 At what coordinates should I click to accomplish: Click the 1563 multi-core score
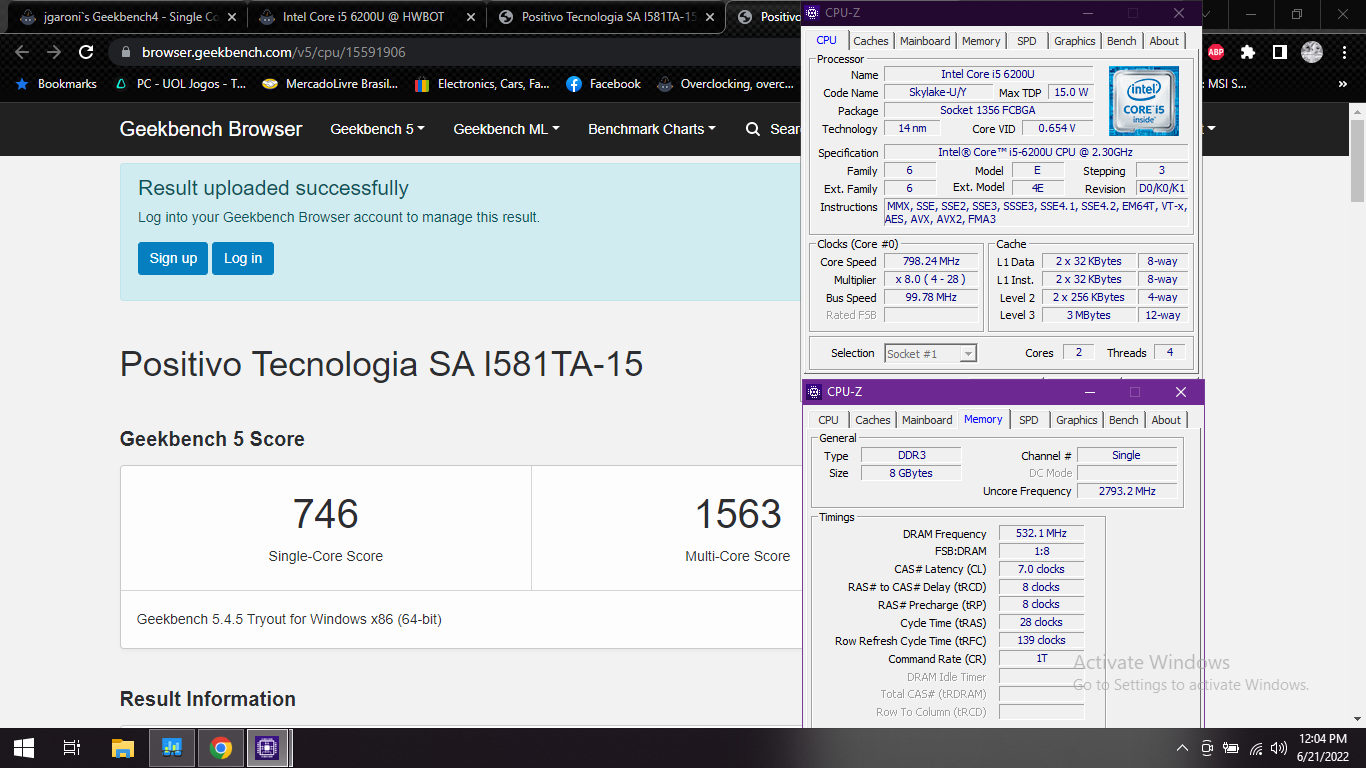(738, 514)
